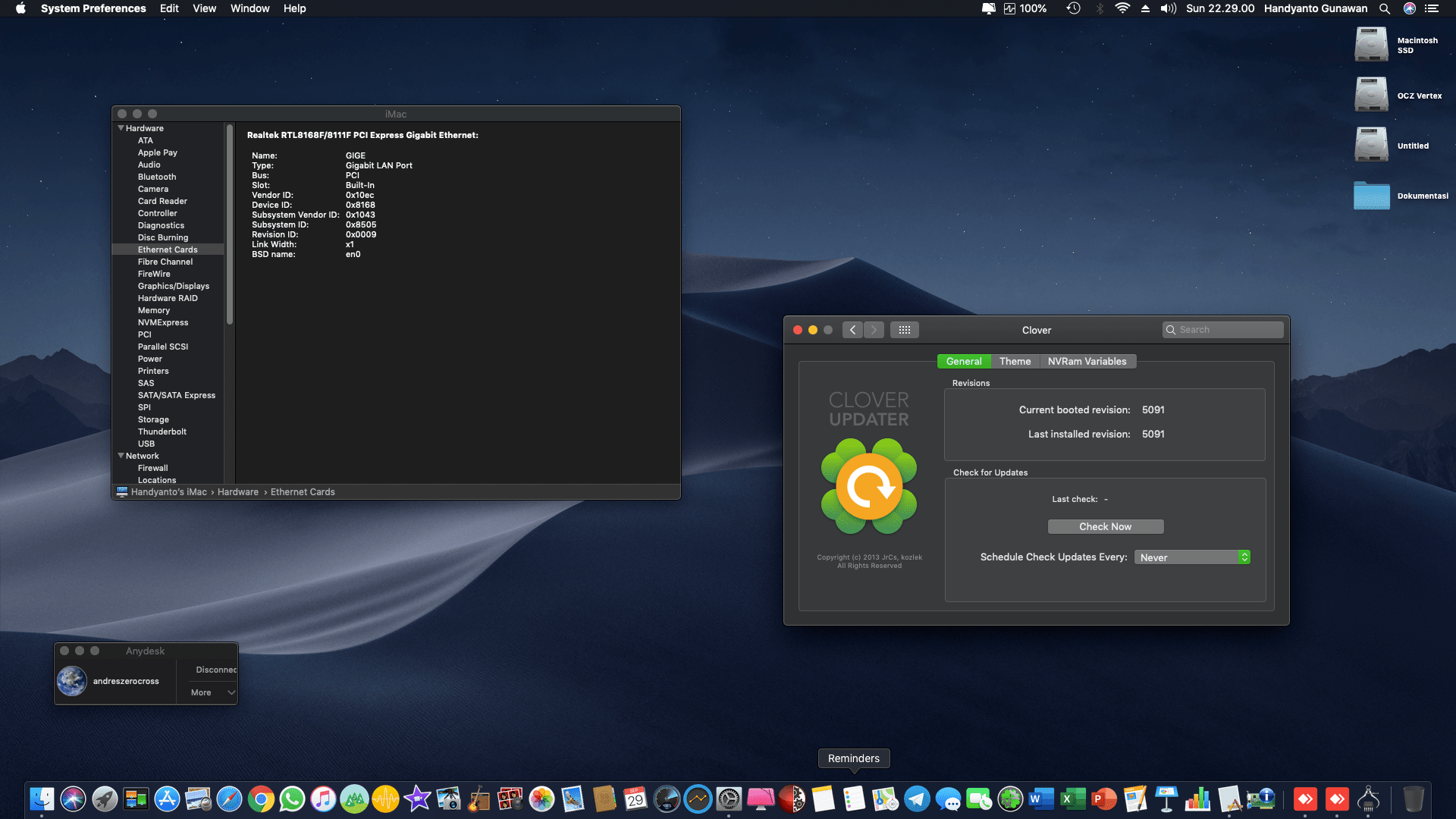Screen dimensions: 1456x819
Task: Click the Check Now button
Action: click(x=1105, y=526)
